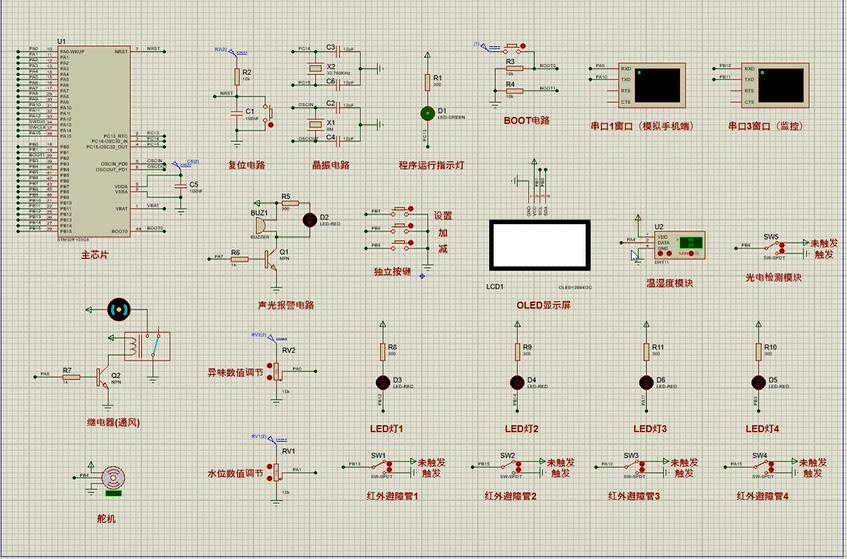
Task: Click the 光电检测模块 label
Action: [774, 278]
